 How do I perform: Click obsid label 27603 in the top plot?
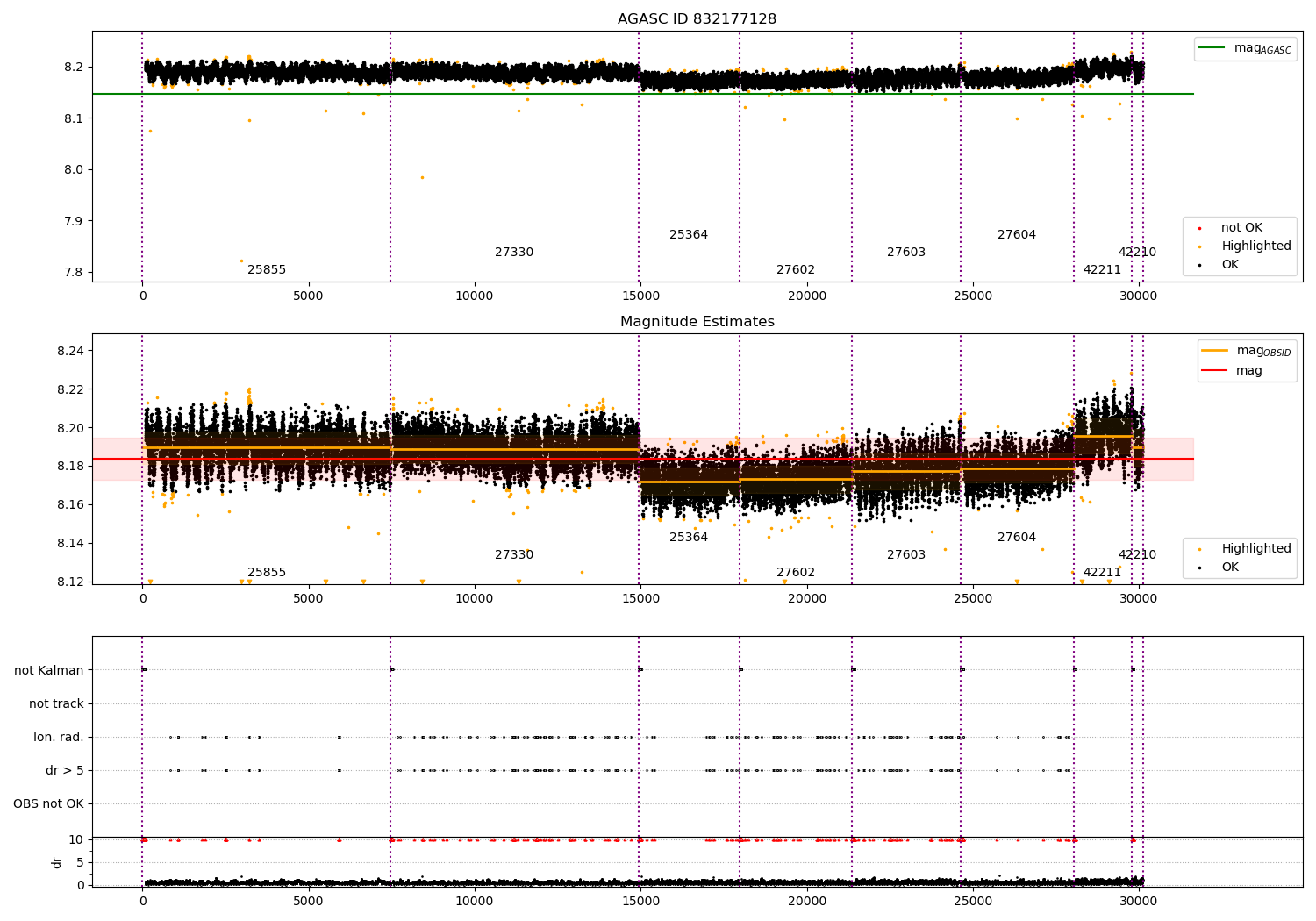(906, 253)
